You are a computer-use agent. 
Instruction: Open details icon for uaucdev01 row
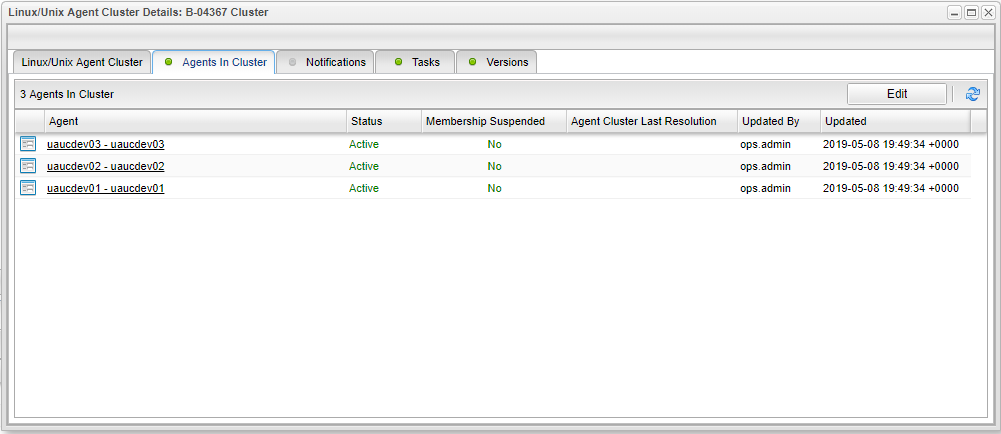click(x=28, y=188)
